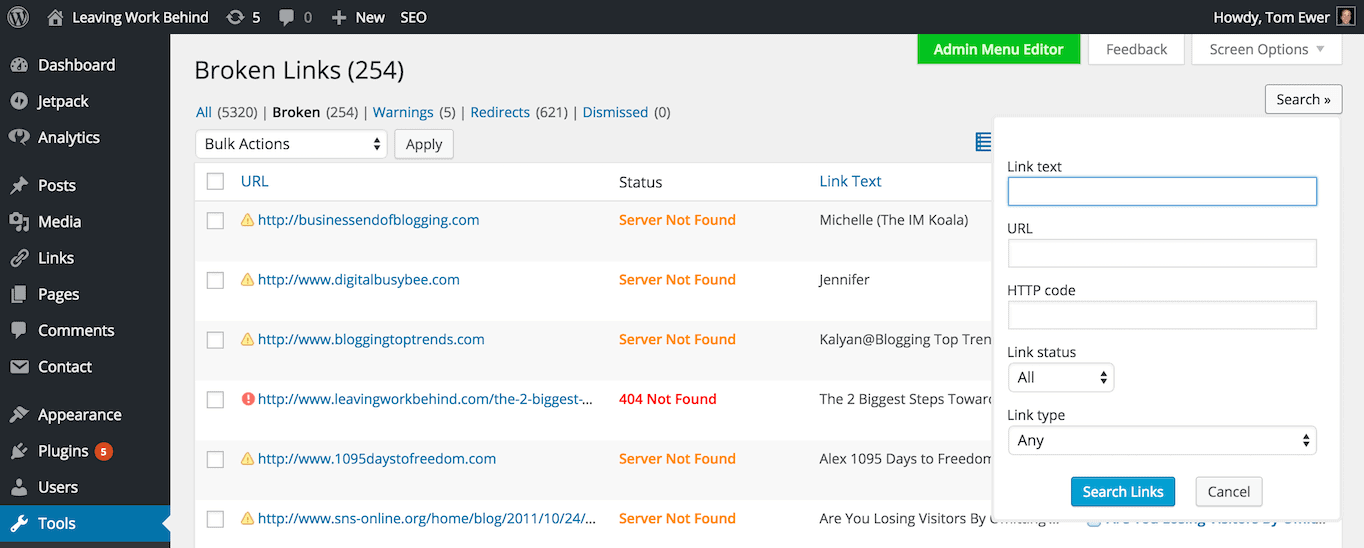This screenshot has height=548, width=1364.
Task: Click the Contact envelope icon
Action: pos(19,367)
